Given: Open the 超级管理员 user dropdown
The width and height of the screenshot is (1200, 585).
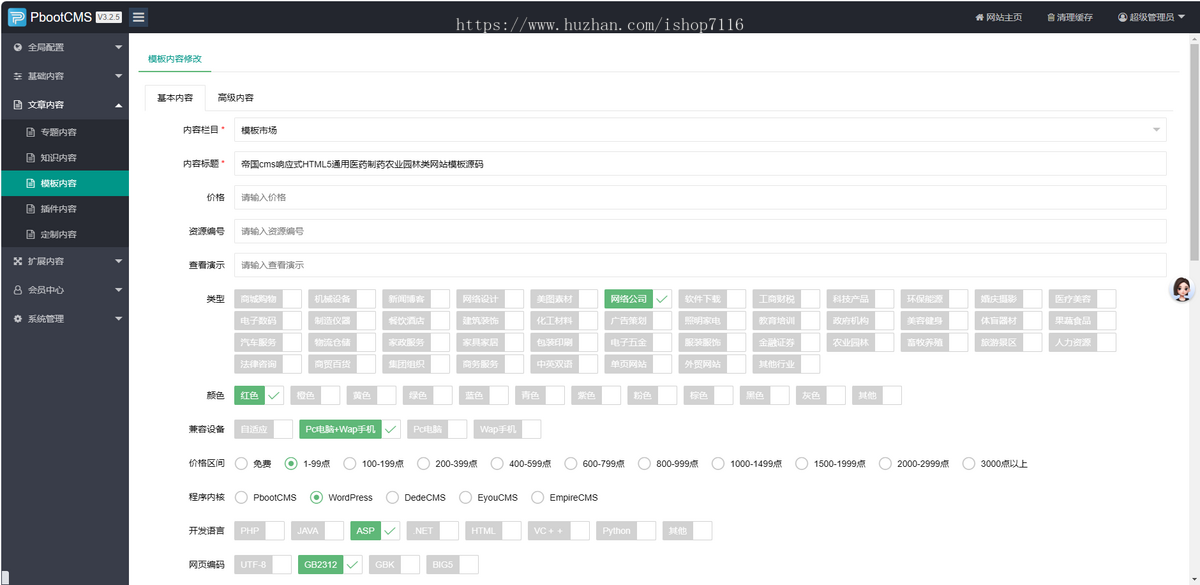Looking at the screenshot, I should tap(1154, 17).
